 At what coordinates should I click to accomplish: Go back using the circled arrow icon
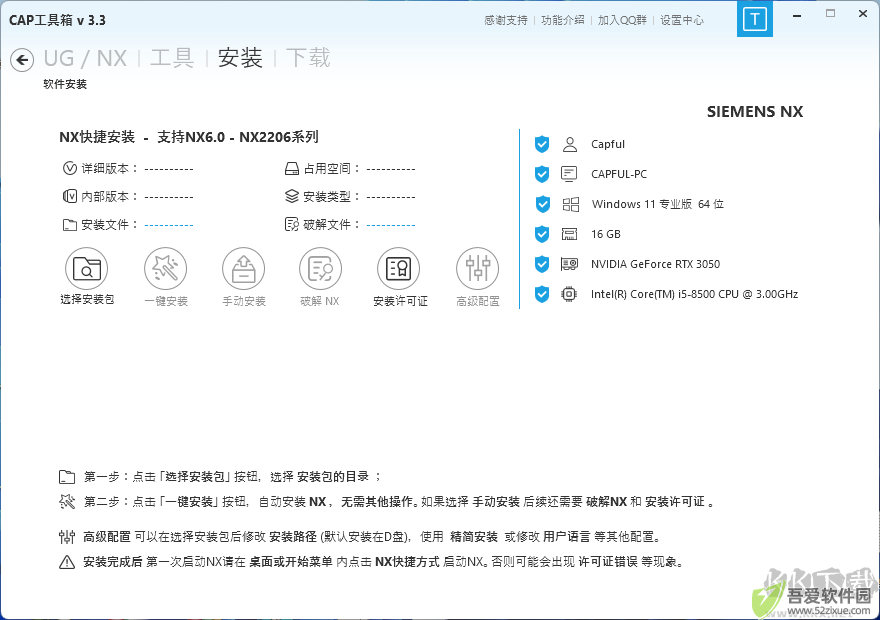22,59
